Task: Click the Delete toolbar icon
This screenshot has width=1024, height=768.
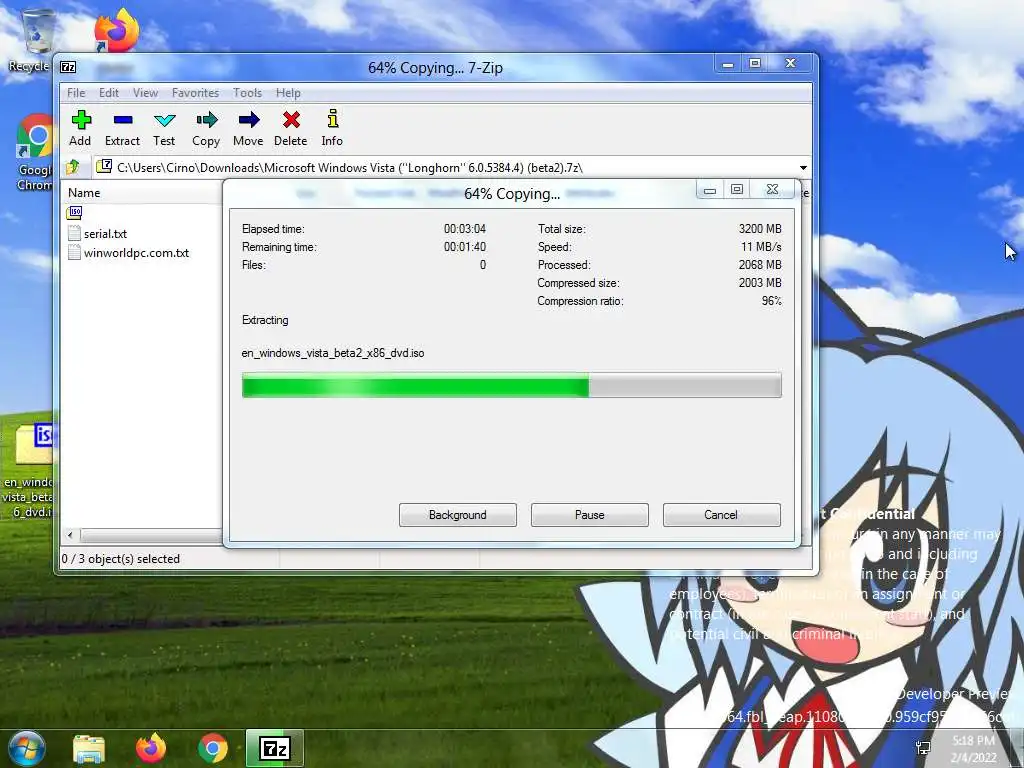Action: click(x=291, y=120)
